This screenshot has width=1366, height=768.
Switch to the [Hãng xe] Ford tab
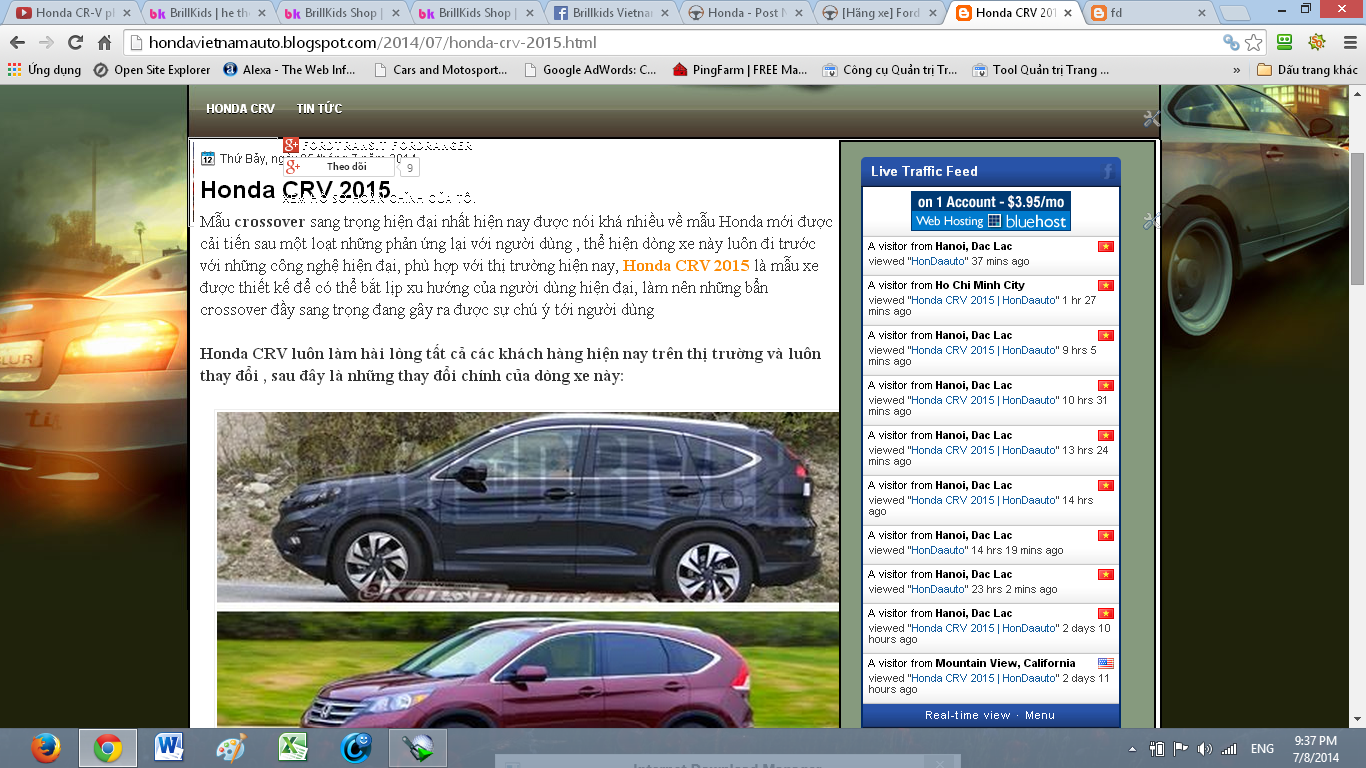pyautogui.click(x=880, y=13)
